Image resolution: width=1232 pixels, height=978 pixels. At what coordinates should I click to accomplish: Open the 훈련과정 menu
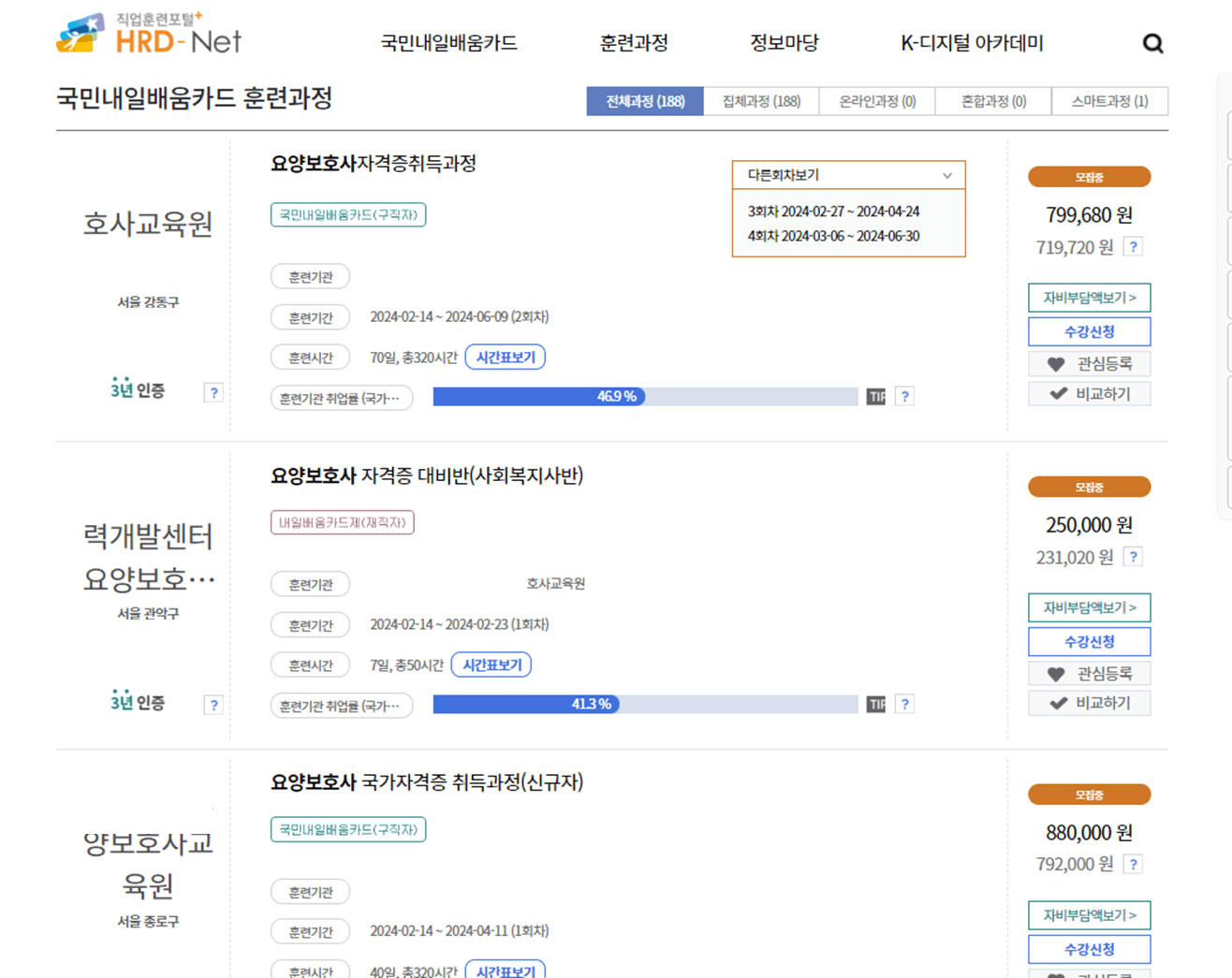[632, 43]
